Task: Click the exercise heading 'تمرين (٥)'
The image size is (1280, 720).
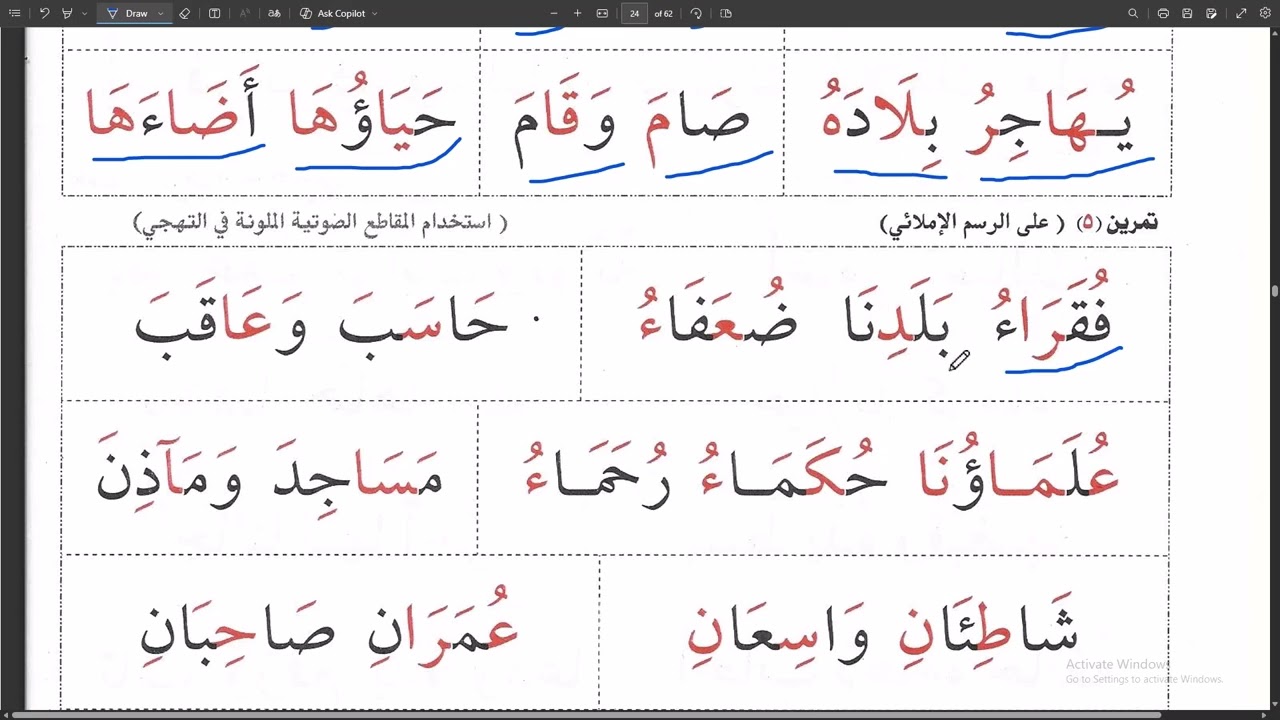Action: (x=1117, y=223)
